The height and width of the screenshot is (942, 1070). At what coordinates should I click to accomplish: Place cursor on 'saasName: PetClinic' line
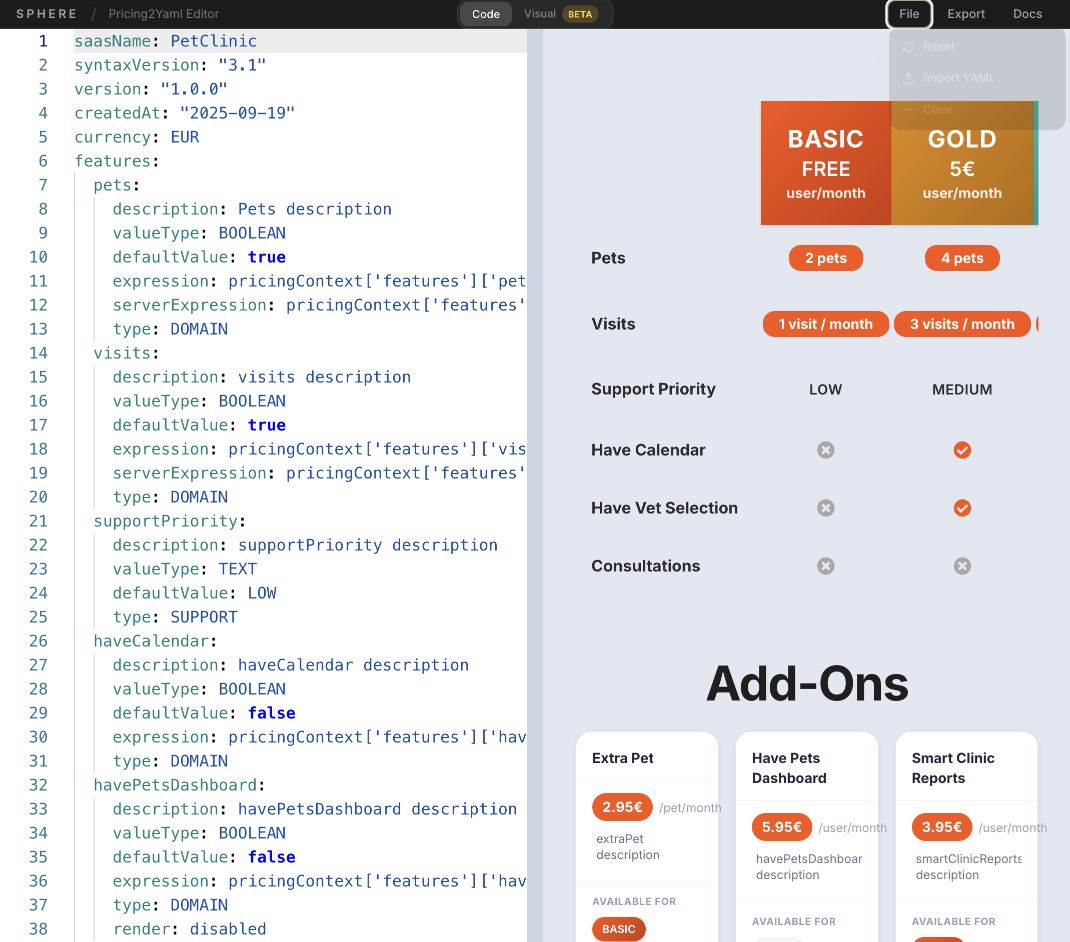[165, 41]
